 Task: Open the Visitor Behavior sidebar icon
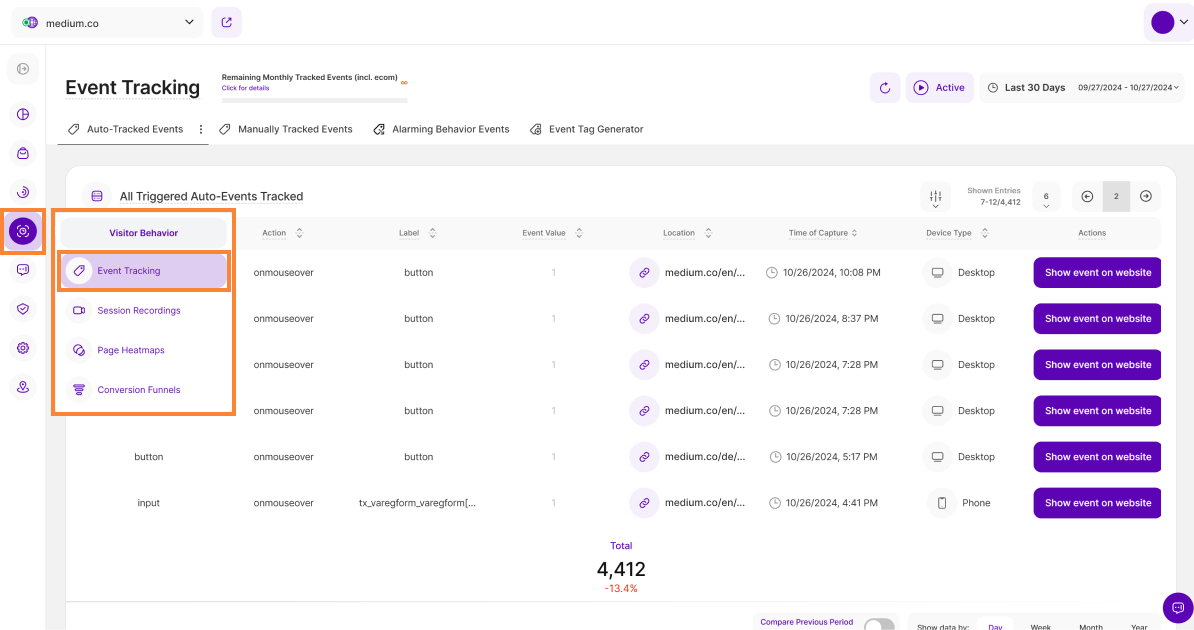pyautogui.click(x=23, y=231)
